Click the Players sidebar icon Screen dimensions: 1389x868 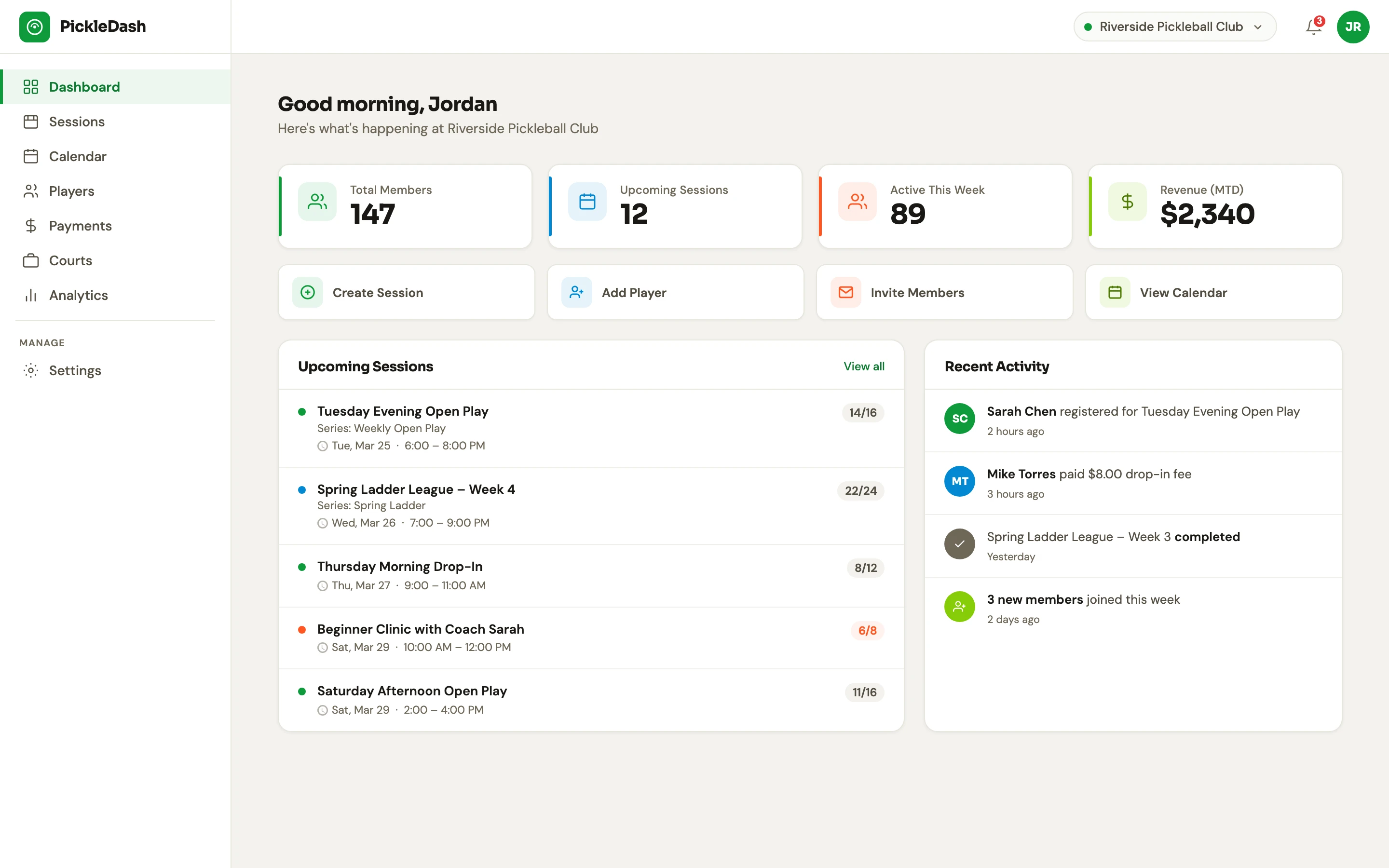click(x=31, y=191)
